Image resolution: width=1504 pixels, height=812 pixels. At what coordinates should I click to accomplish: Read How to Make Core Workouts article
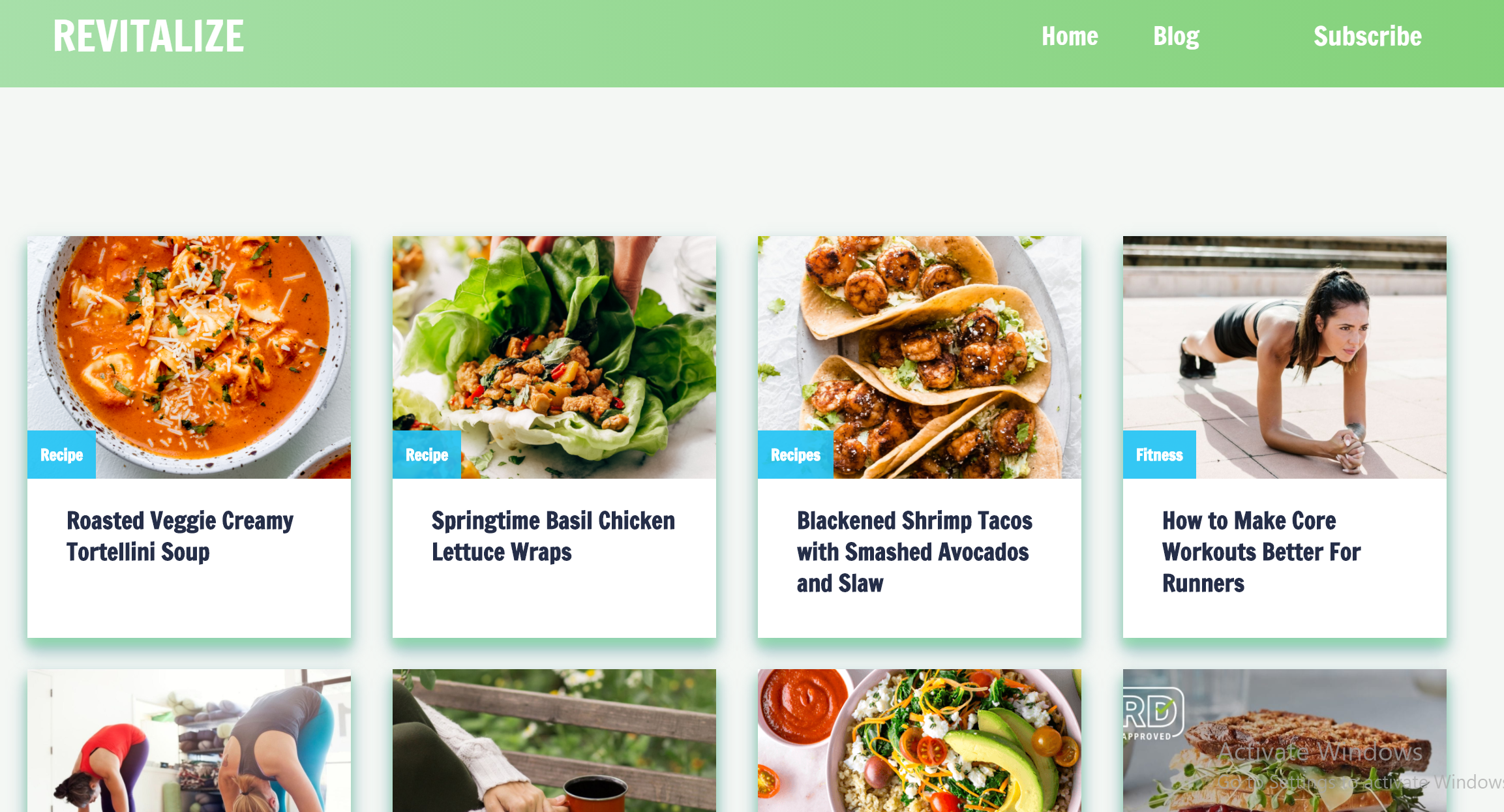coord(1261,552)
